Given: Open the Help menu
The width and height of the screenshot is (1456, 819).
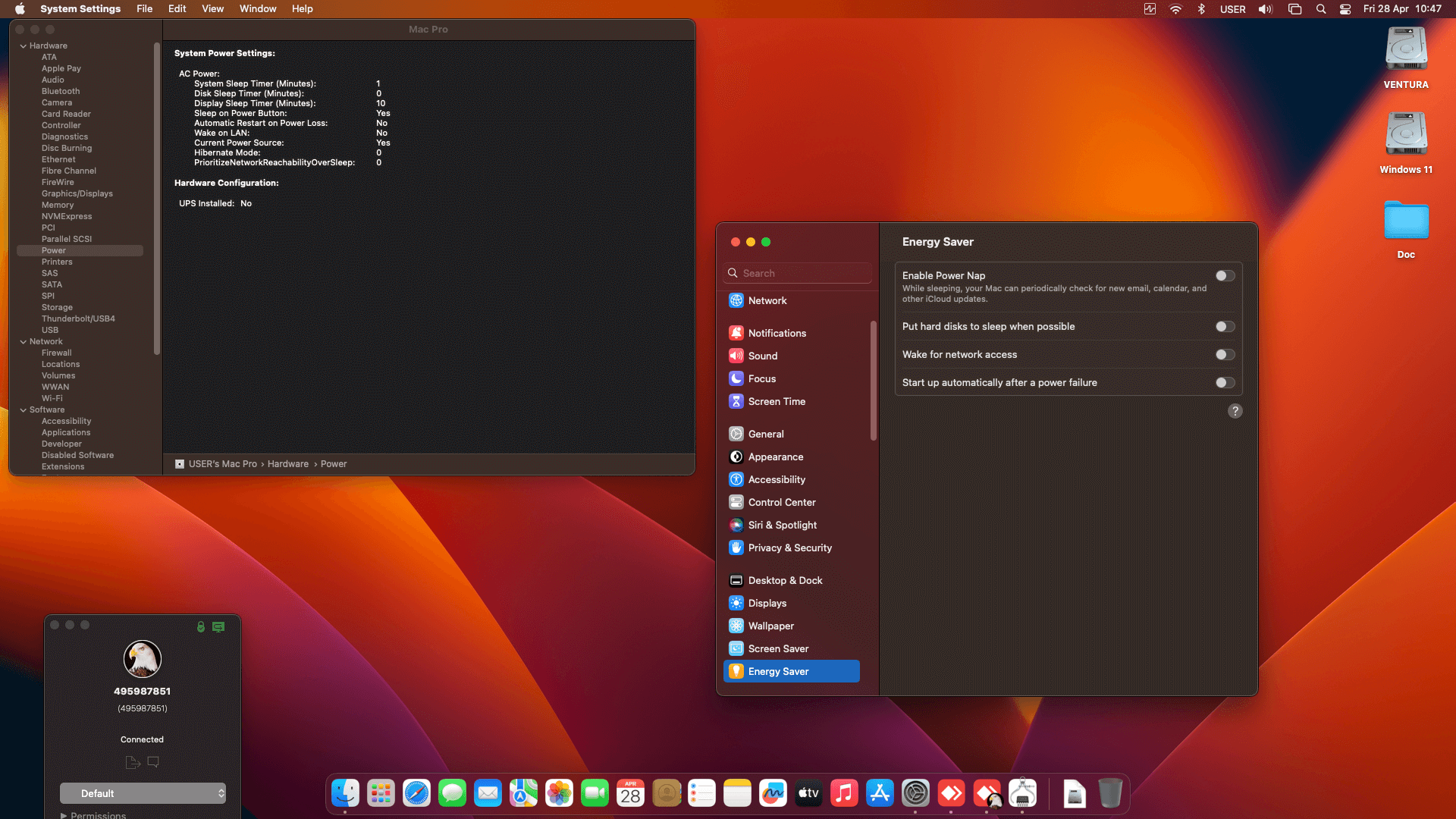Looking at the screenshot, I should 302,9.
